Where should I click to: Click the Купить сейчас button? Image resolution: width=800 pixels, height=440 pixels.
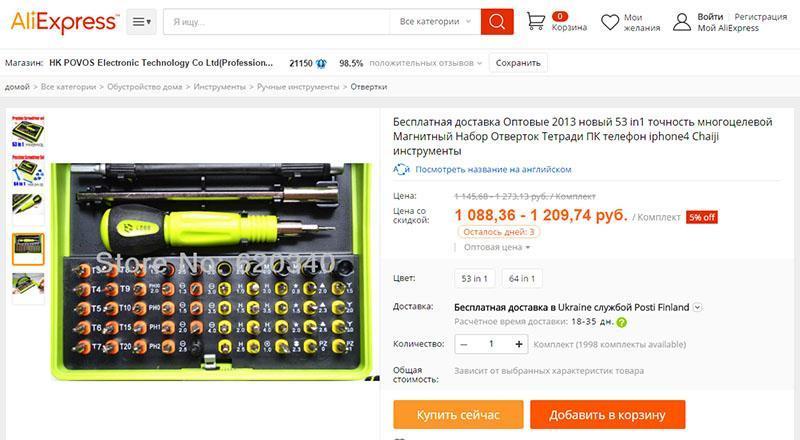(458, 414)
